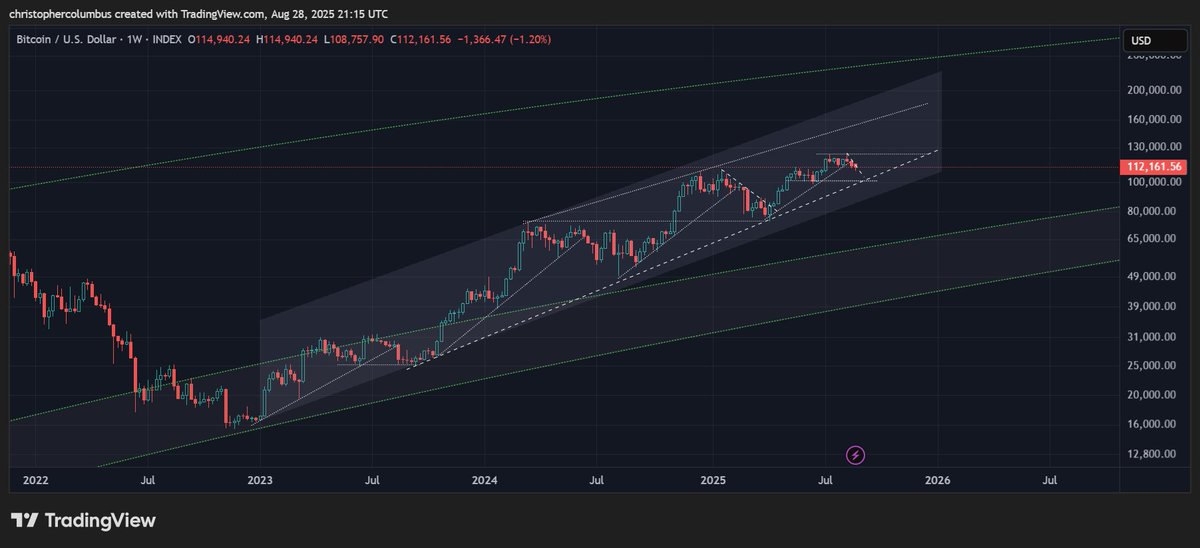Click the 160,000.00 price axis label
1200x548 pixels.
[1153, 119]
